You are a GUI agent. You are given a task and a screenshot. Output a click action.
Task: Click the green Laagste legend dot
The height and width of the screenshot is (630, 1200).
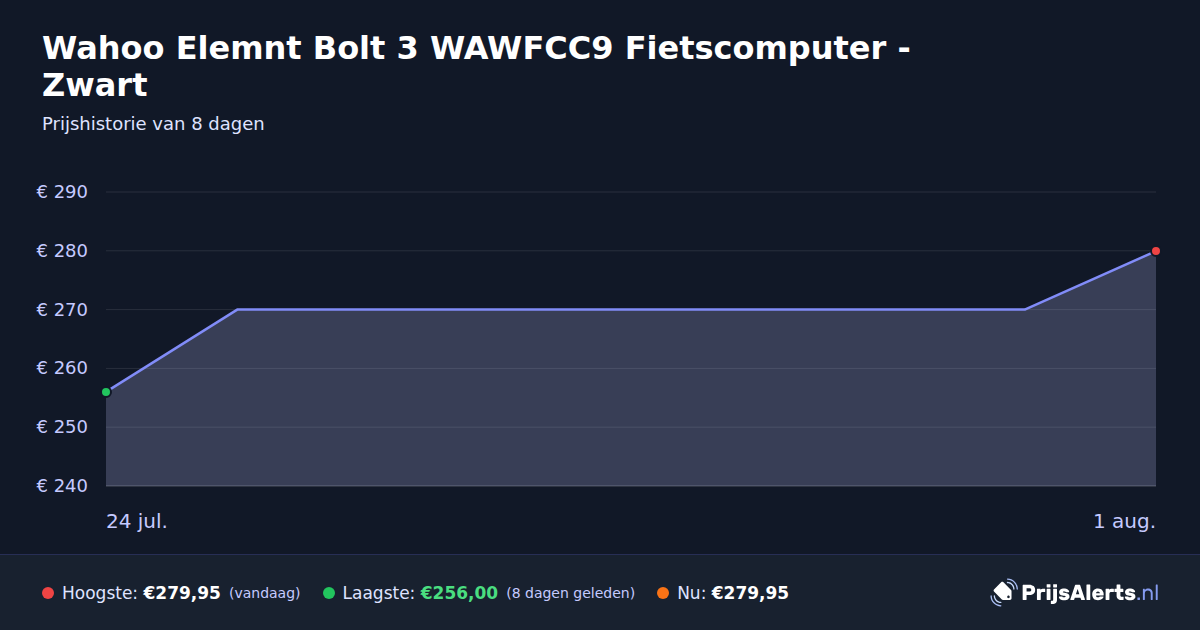[x=329, y=593]
